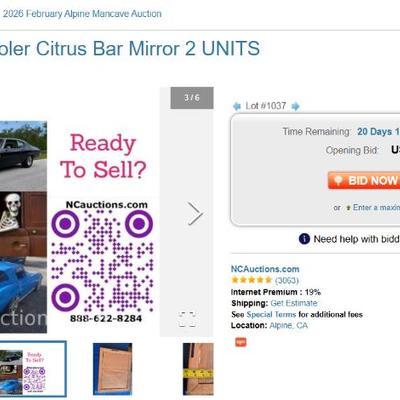This screenshot has width=400, height=400.
Task: Click the small orange badge under Location
Action: point(241,342)
